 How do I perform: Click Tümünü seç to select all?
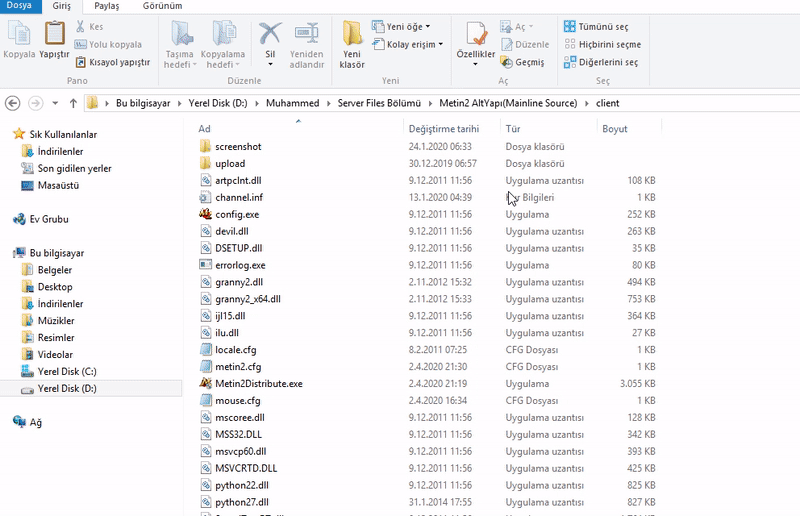click(x=596, y=27)
